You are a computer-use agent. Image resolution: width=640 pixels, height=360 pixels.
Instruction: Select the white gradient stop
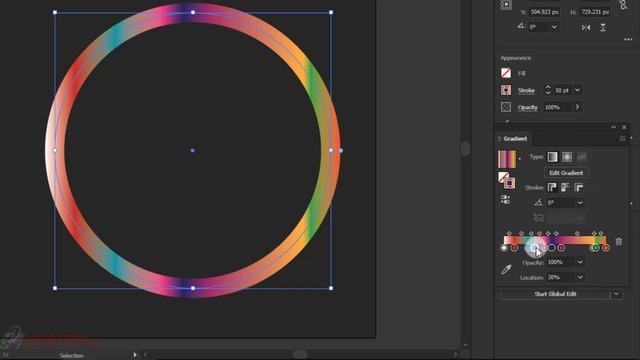(504, 248)
